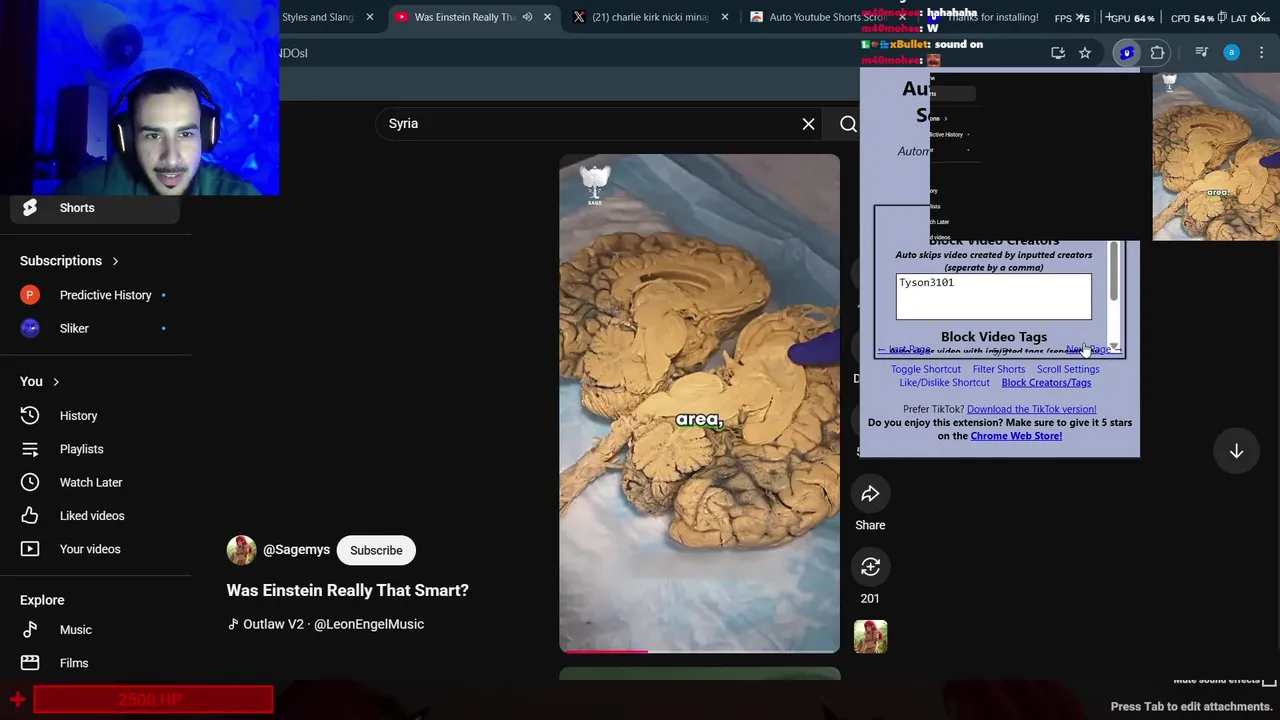
Task: Open the @Sagemys channel avatar
Action: (x=241, y=550)
